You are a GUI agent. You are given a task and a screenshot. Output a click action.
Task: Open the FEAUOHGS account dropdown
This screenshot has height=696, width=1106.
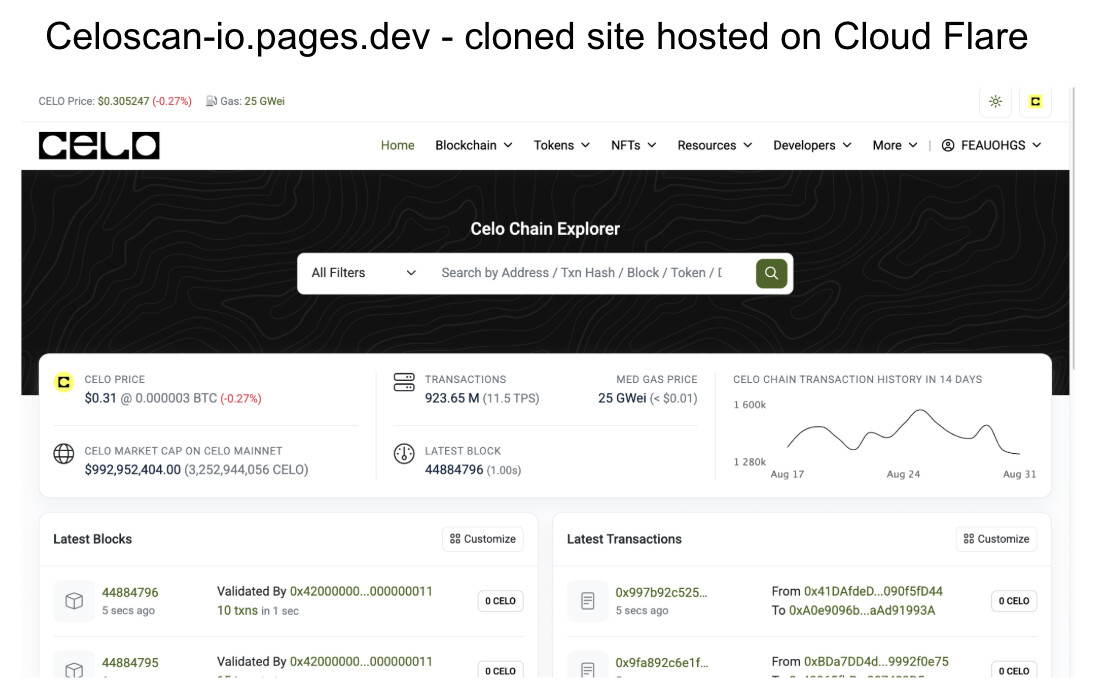click(x=992, y=145)
